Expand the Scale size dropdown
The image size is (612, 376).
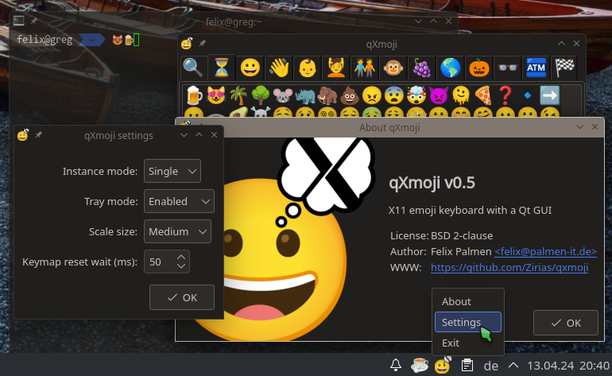[x=177, y=232]
